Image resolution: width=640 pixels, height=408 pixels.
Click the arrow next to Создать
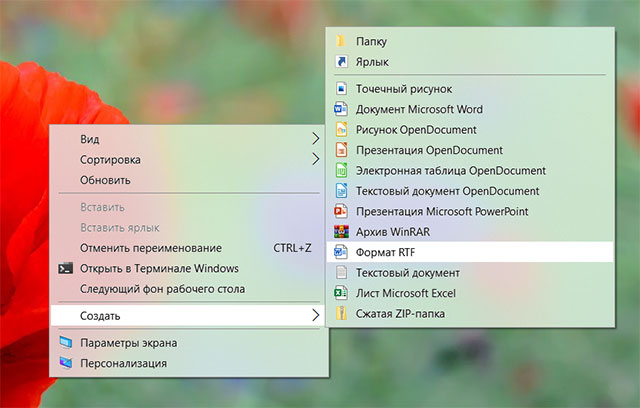315,315
